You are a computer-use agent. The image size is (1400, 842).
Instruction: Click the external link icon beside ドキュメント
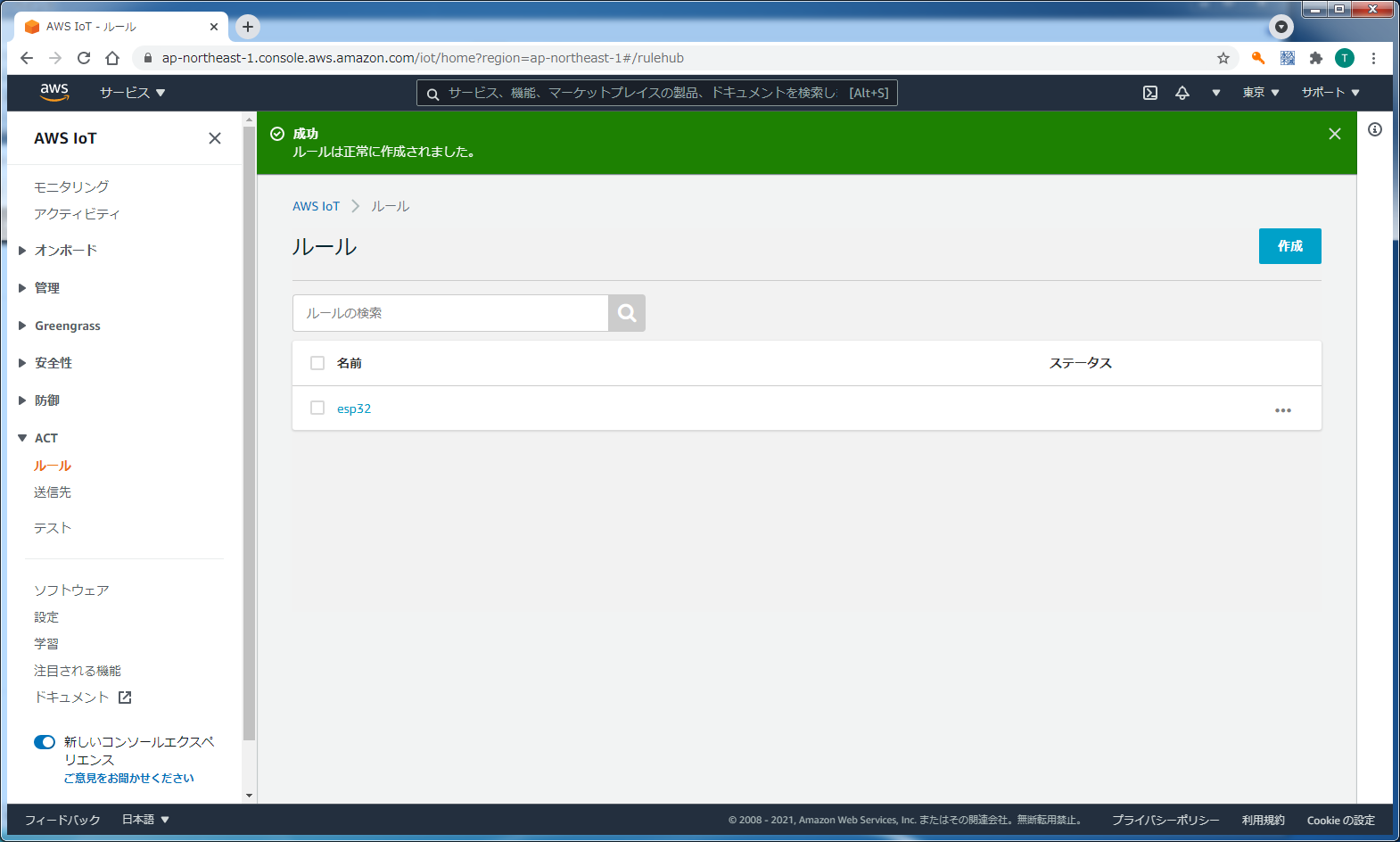[125, 698]
